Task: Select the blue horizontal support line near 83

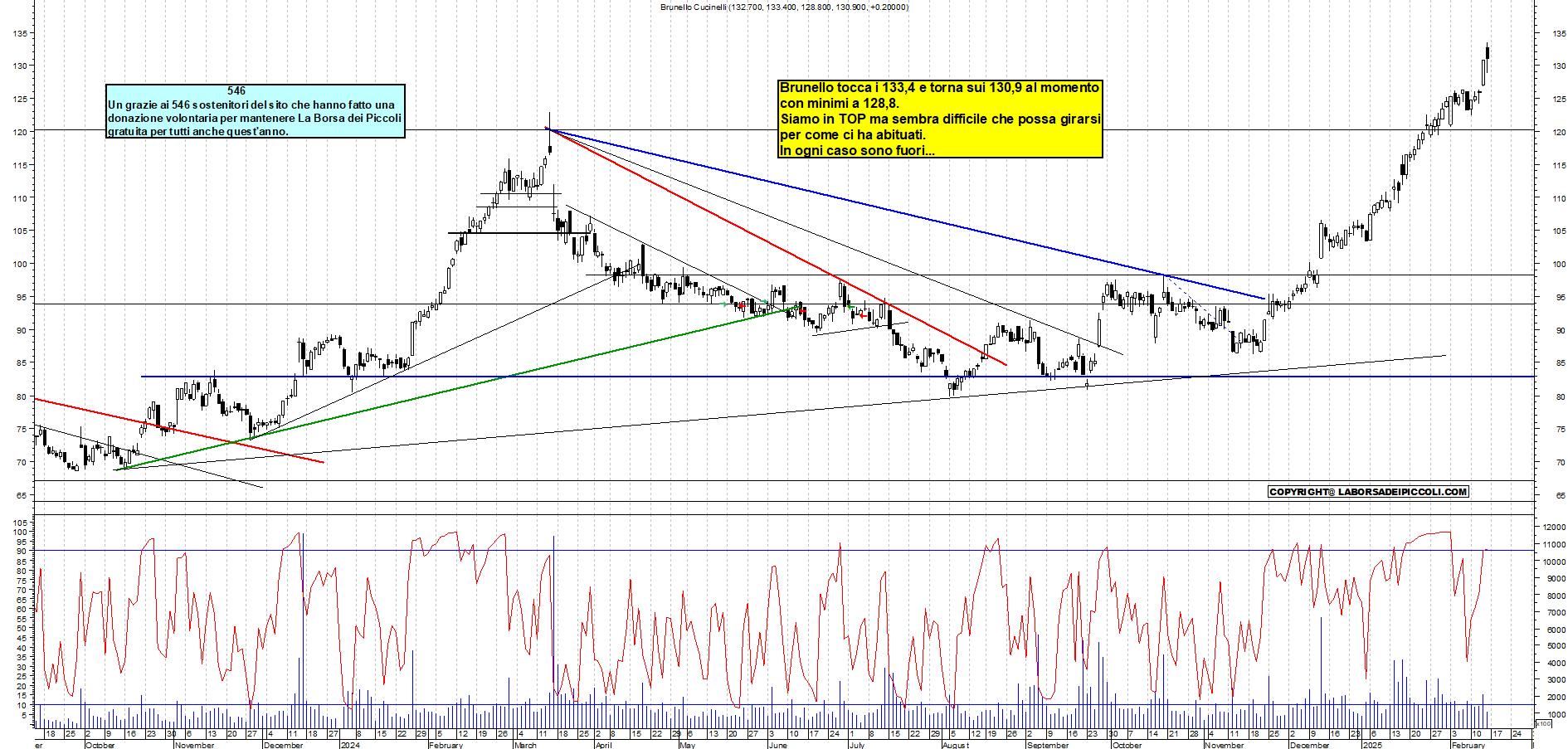Action: (x=838, y=377)
